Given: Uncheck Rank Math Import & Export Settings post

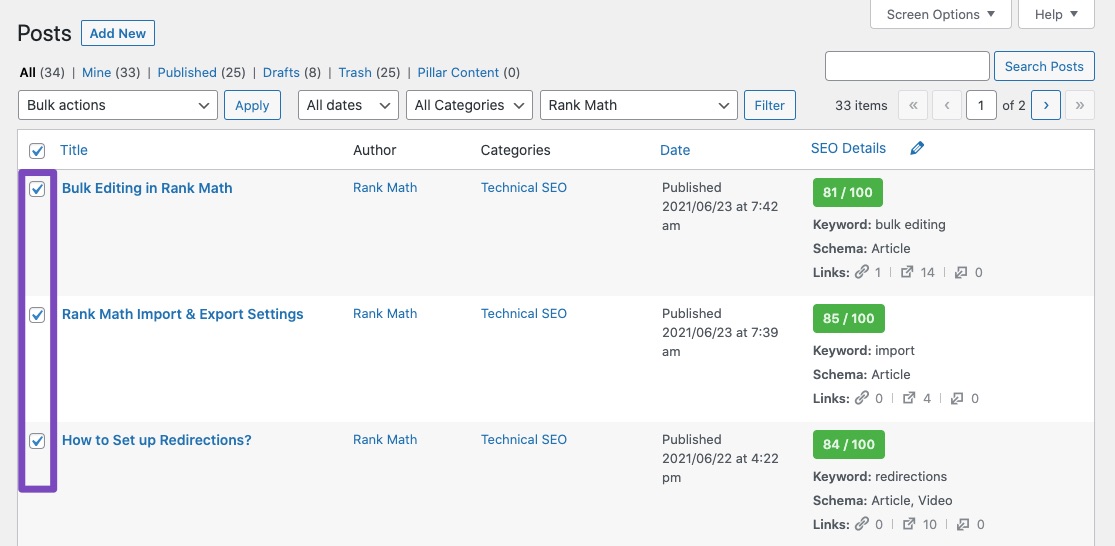Looking at the screenshot, I should [37, 314].
